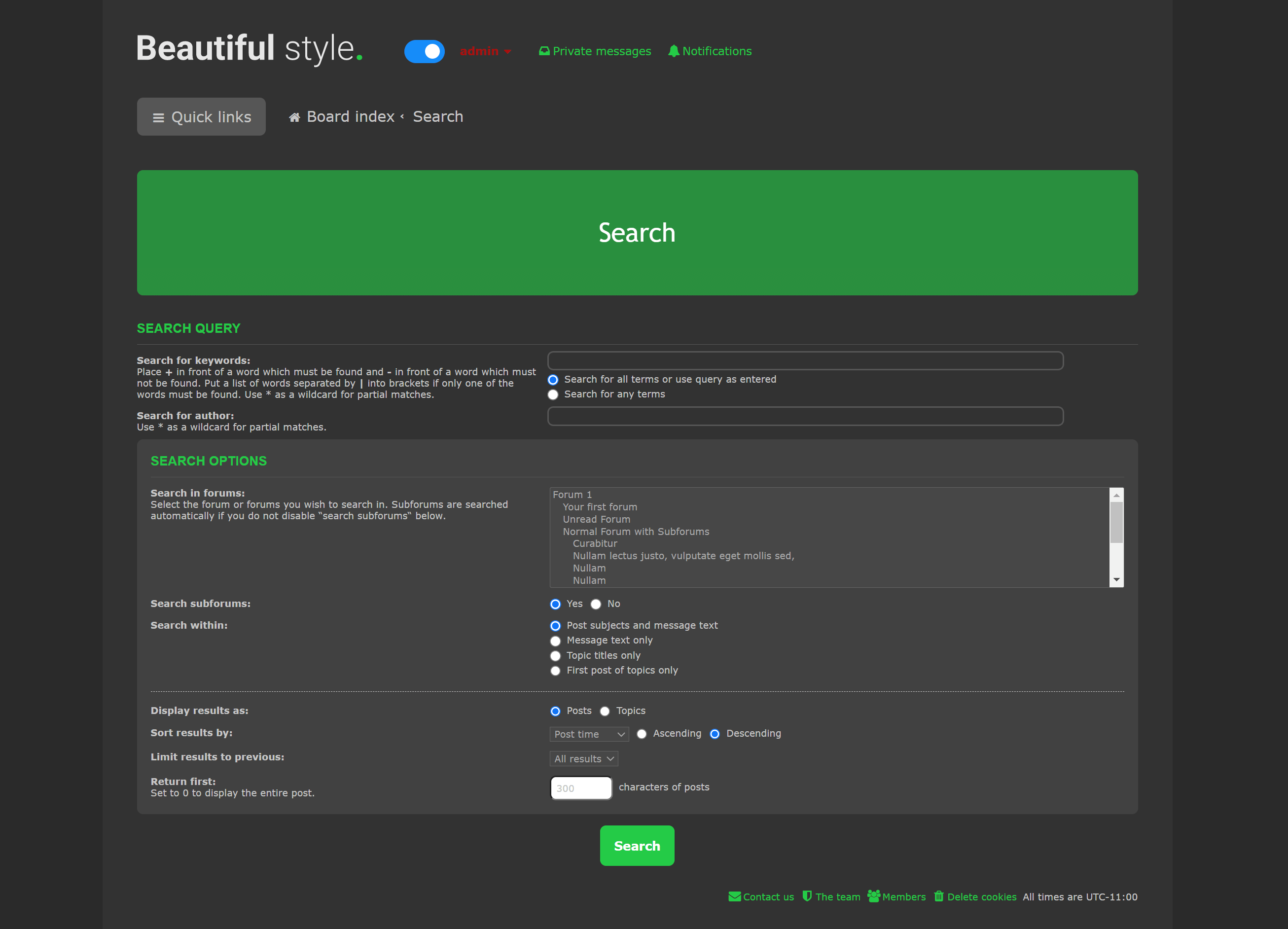Set Search subforums to Yes

tap(555, 604)
